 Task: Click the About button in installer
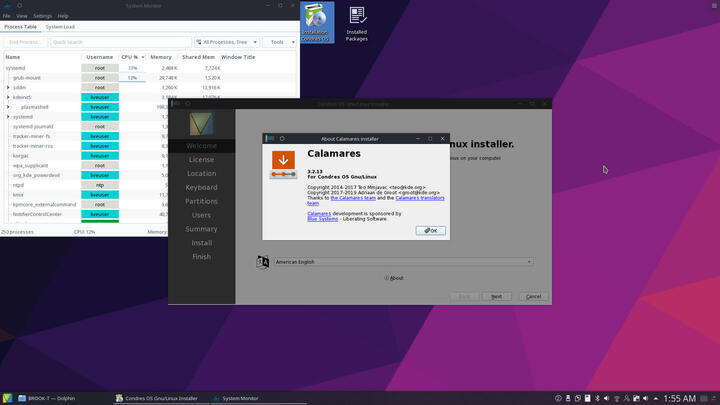394,278
